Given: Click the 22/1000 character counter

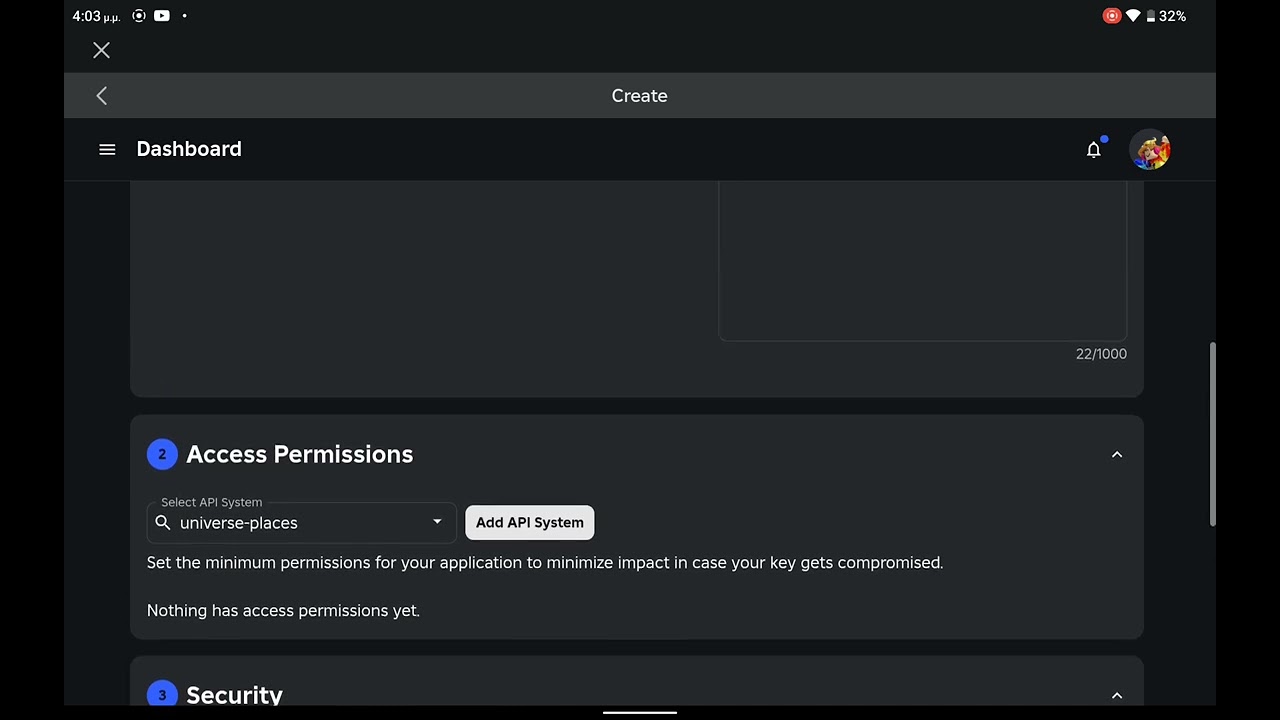Looking at the screenshot, I should [x=1101, y=354].
